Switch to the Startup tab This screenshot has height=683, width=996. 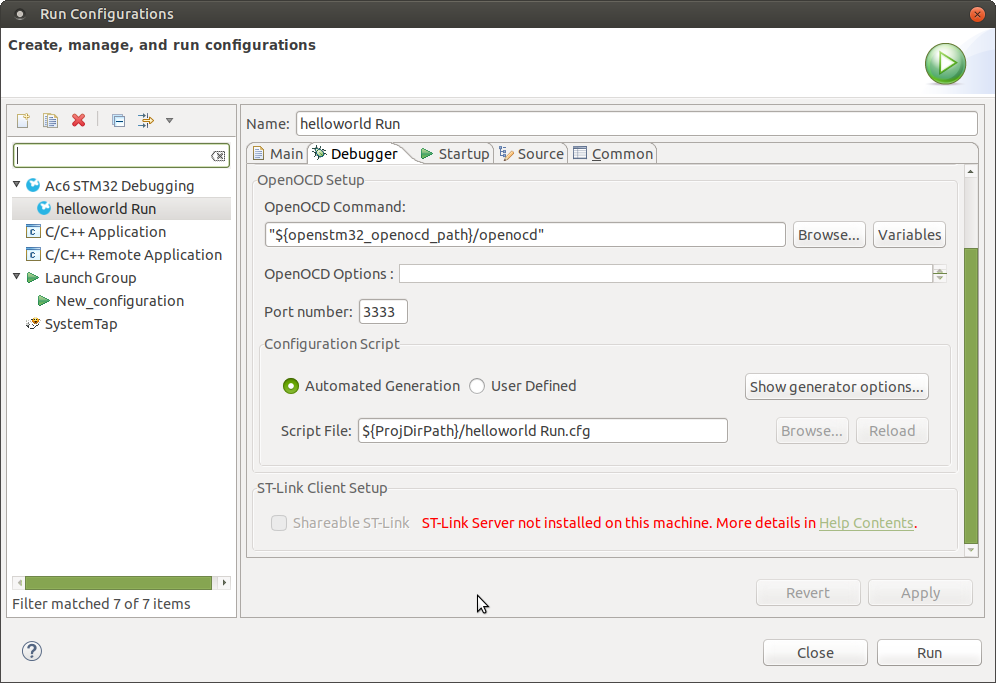coord(455,153)
